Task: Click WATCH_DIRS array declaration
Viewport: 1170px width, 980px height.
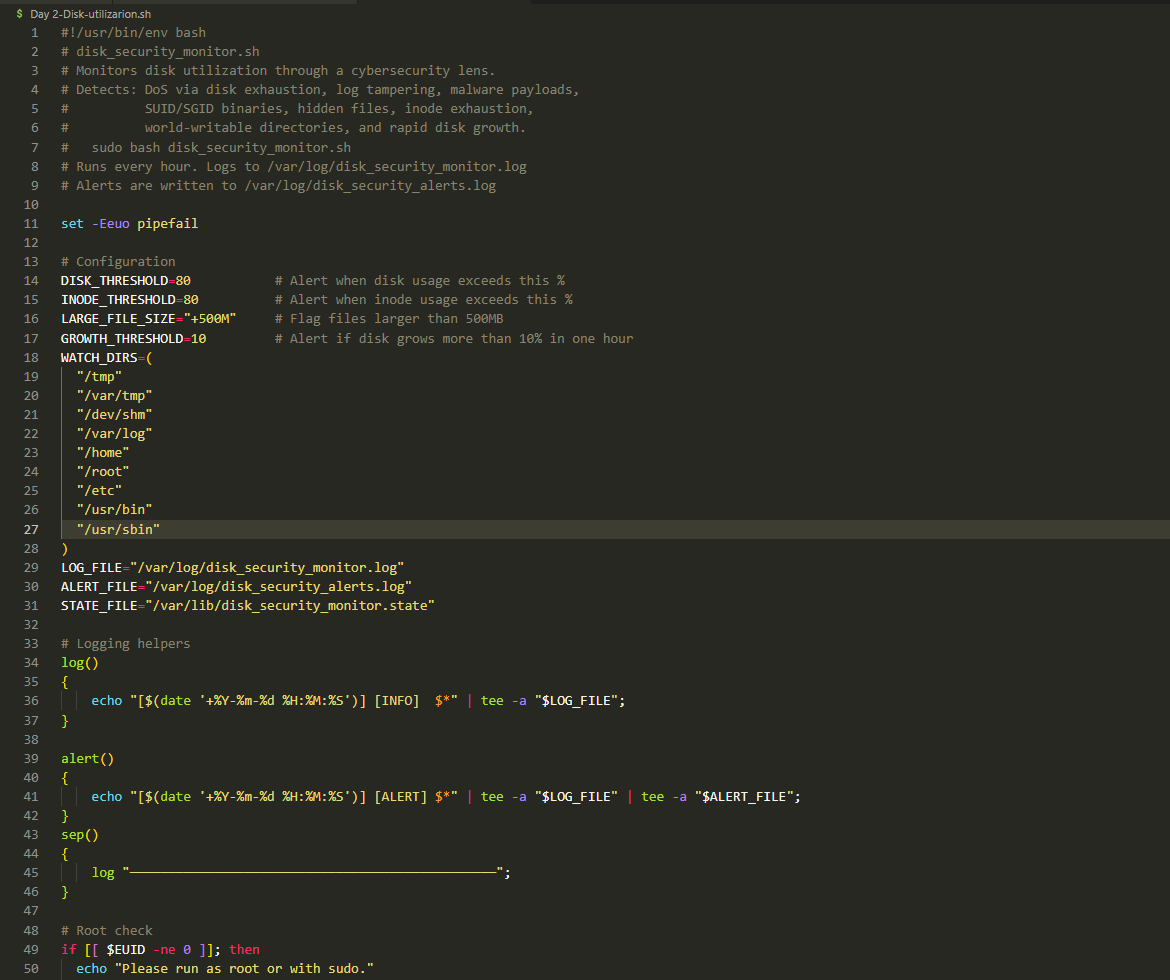Action: click(107, 358)
